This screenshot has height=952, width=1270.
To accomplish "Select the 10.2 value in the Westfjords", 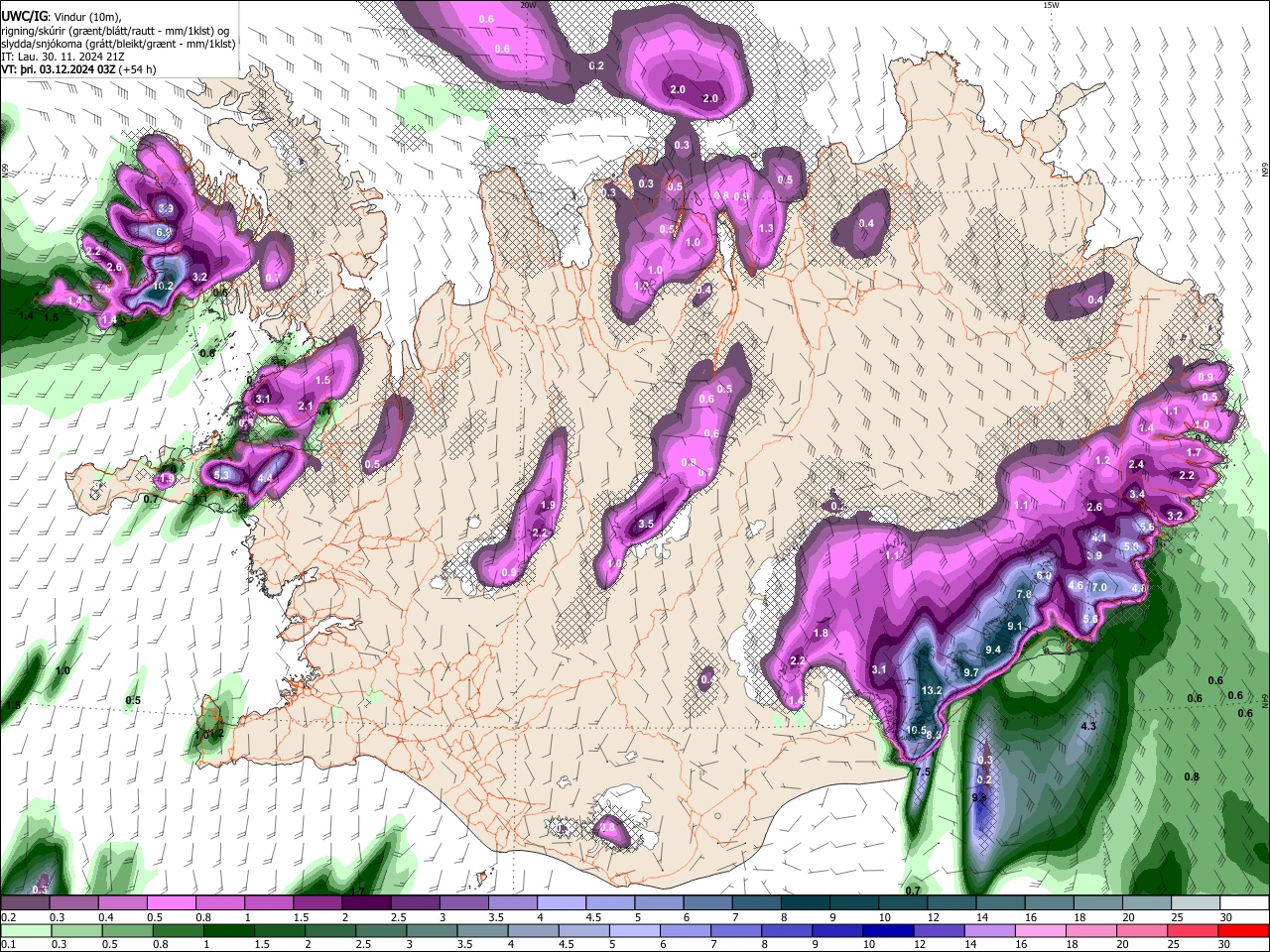I will tap(164, 287).
